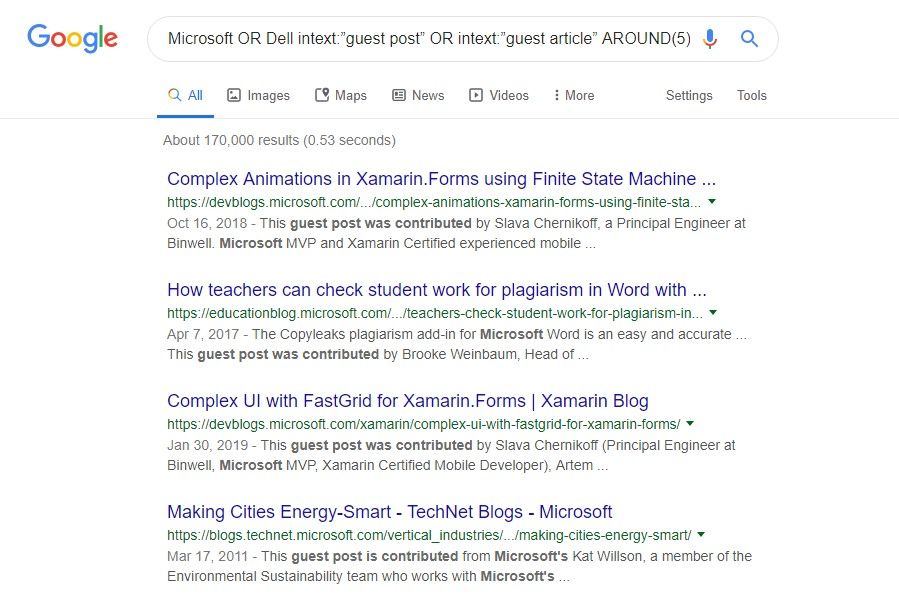Open the News tab
Viewport: 899px width, 595px height.
point(418,95)
